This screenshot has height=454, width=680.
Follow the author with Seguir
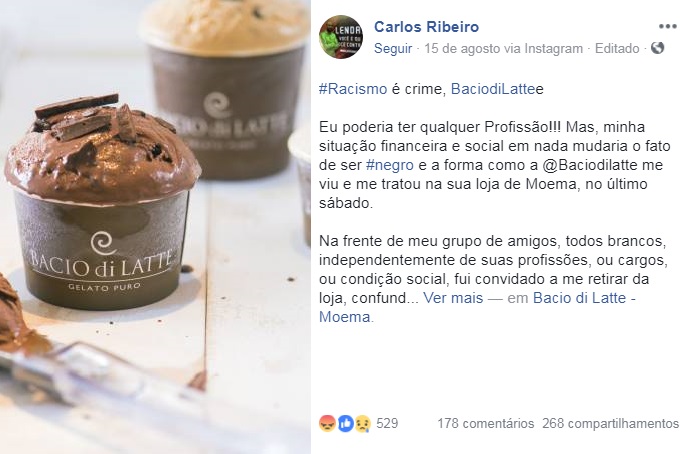point(393,49)
